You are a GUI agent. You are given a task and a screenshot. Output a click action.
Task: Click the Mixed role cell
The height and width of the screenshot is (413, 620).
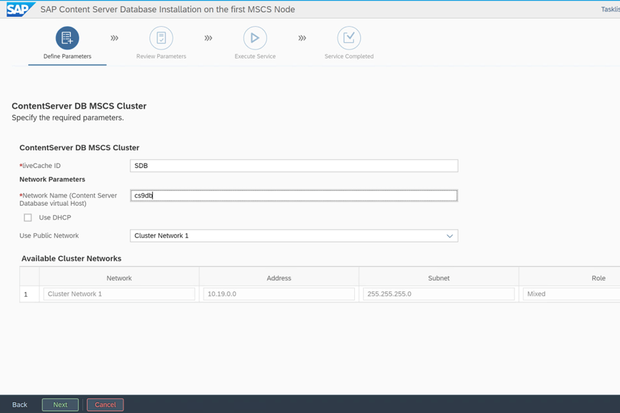pyautogui.click(x=571, y=294)
